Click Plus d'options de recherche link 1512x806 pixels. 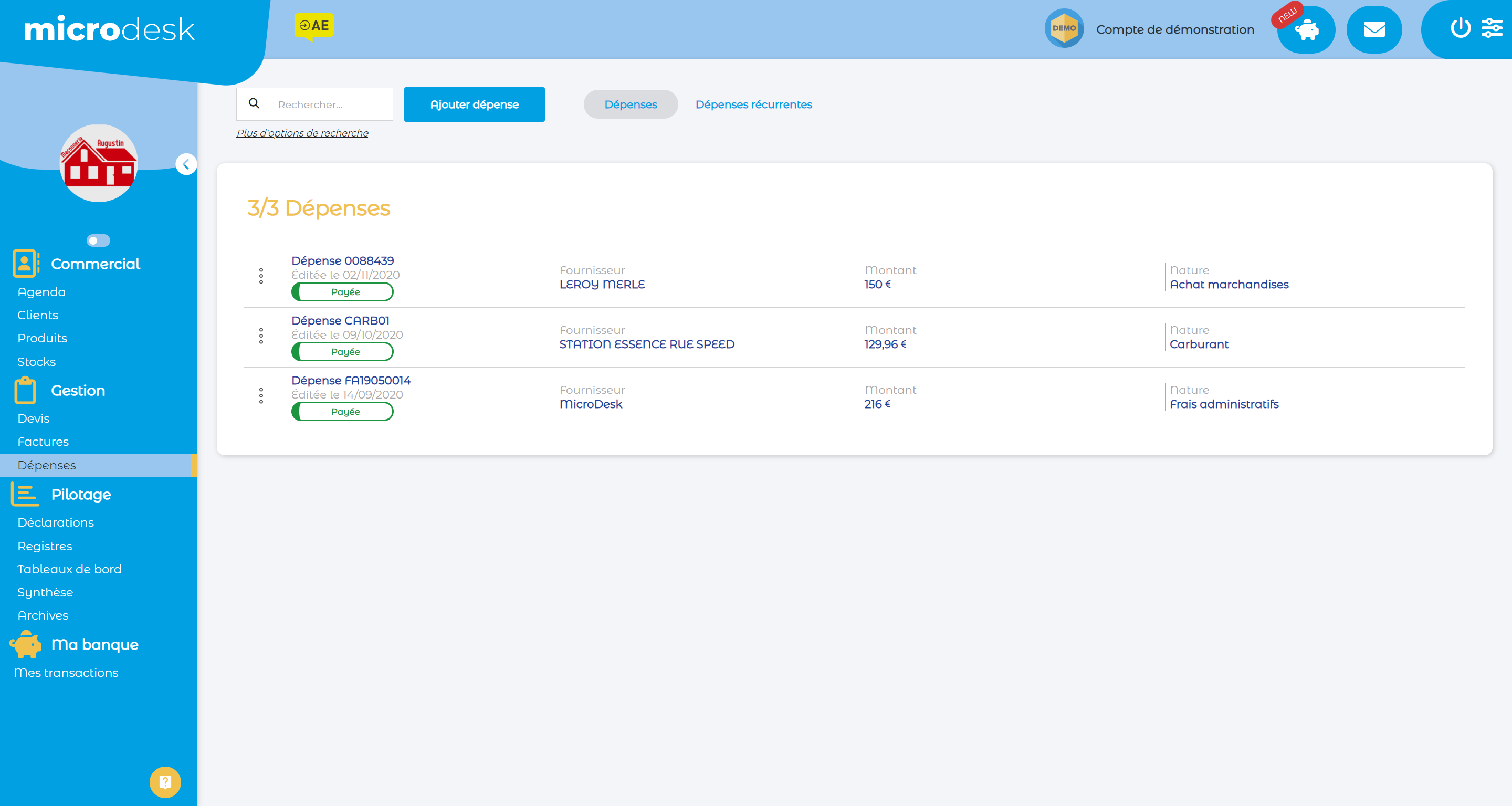(x=301, y=131)
